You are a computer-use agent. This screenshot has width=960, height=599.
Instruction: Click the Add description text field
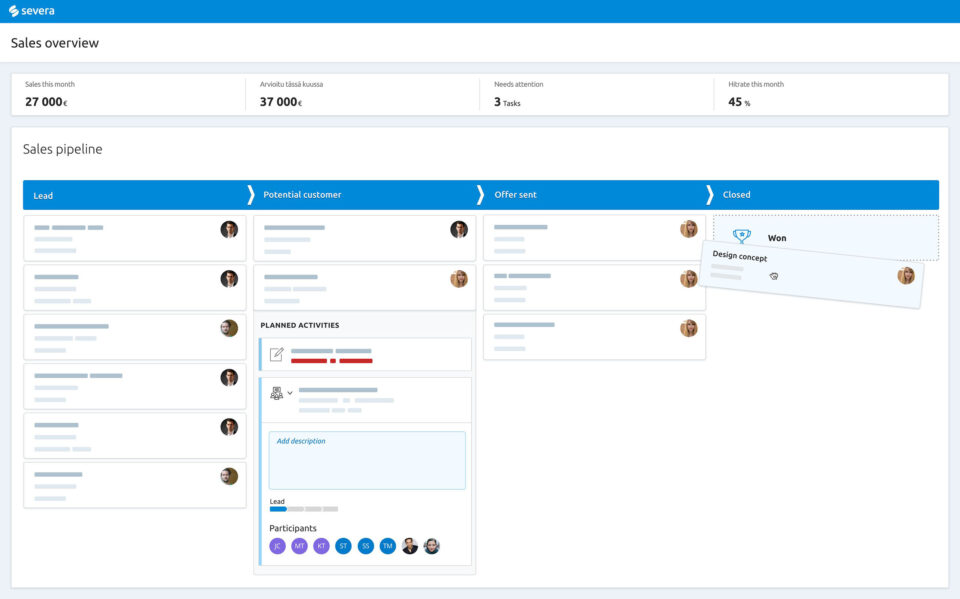coord(366,461)
